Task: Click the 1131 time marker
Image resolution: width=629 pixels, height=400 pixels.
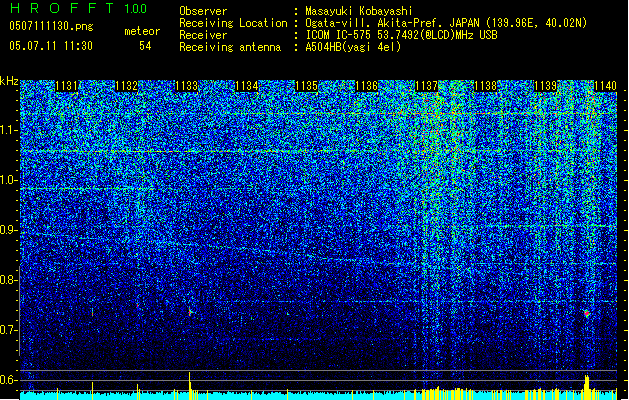Action: click(x=67, y=86)
